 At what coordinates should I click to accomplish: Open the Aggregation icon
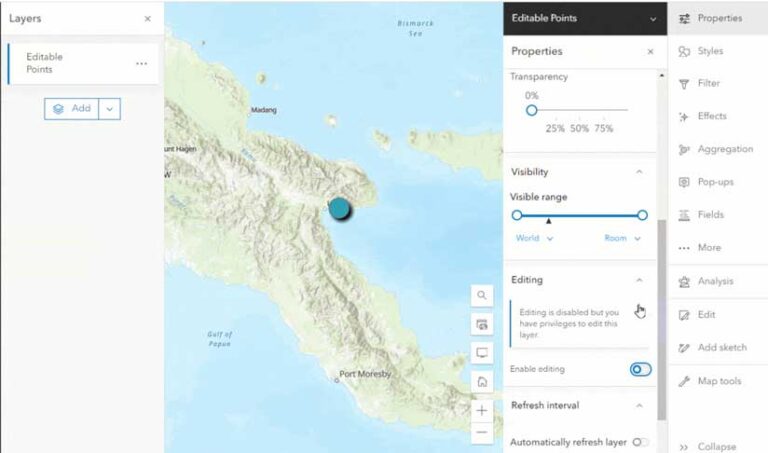(684, 149)
